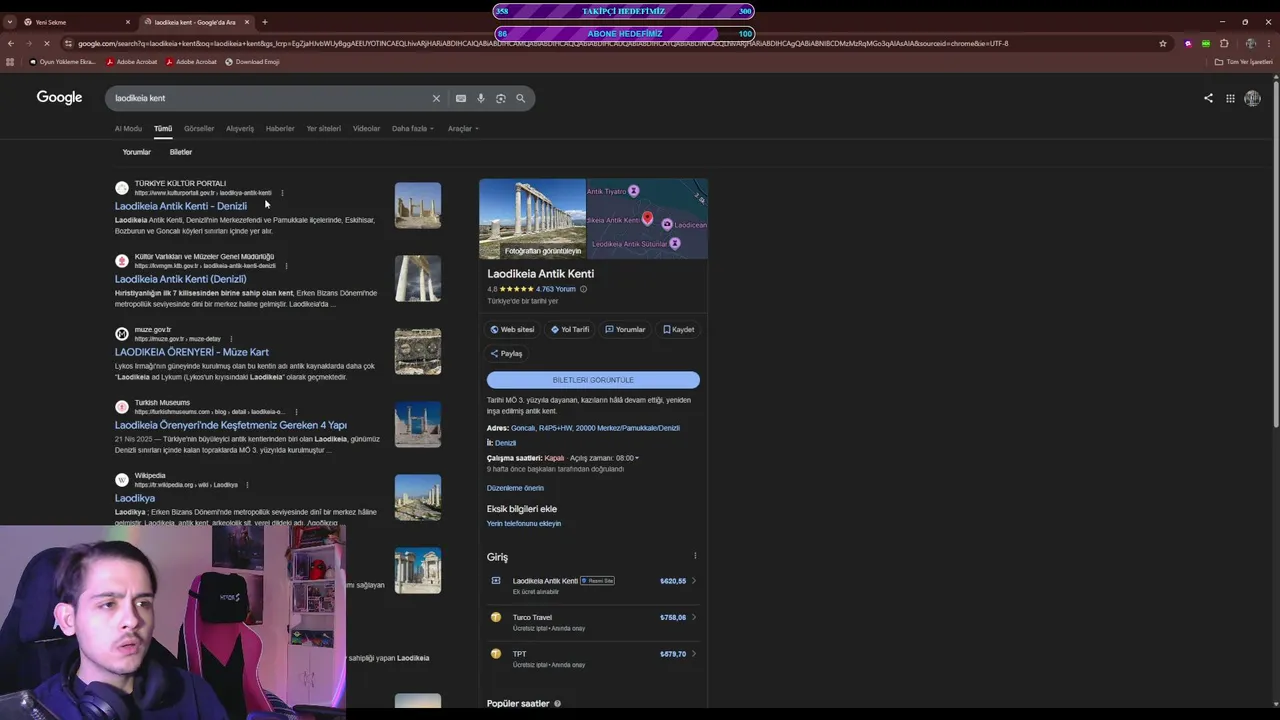Screen dimensions: 1280x720
Task: Expand opening hours dropdown arrow
Action: click(x=636, y=458)
